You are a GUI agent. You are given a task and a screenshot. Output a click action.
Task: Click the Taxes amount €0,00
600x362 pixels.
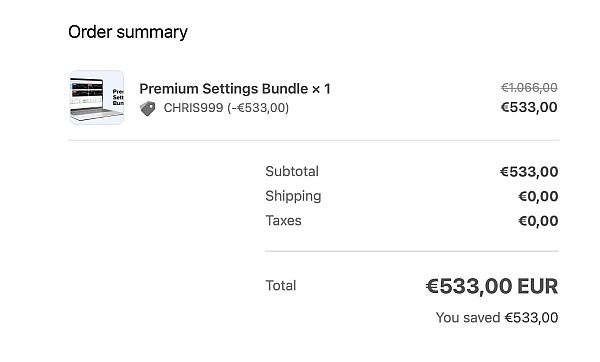[x=538, y=221]
